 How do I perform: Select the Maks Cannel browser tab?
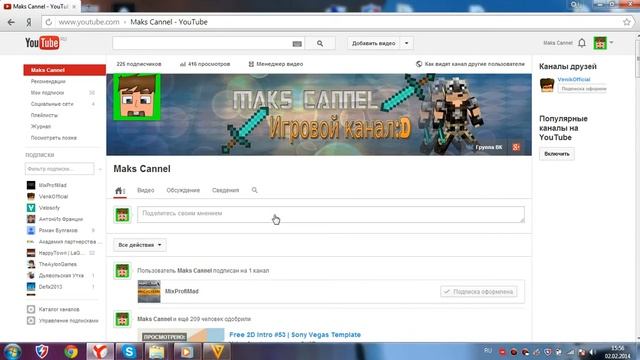40,7
